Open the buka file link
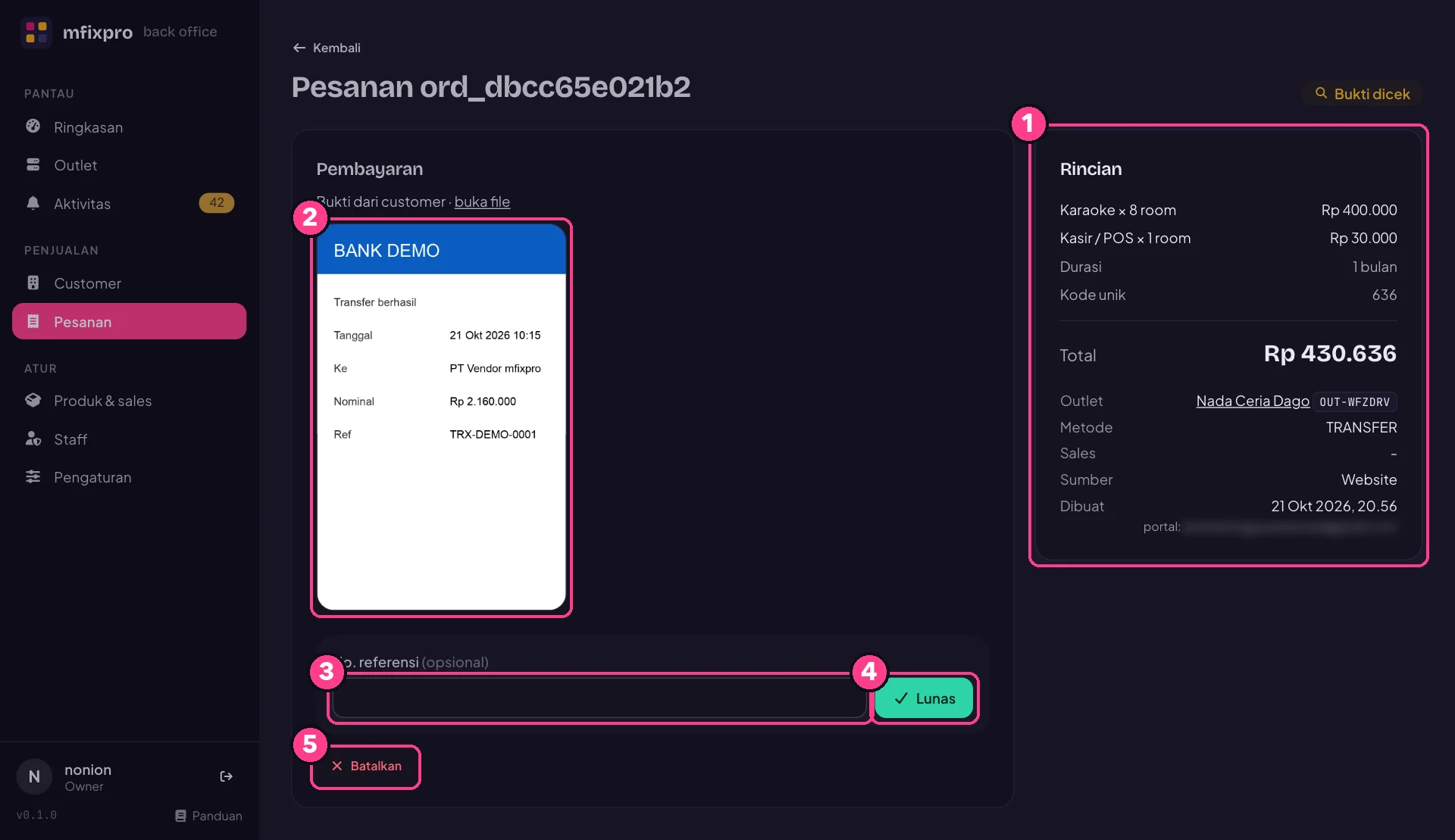Screen dimensions: 1455x840 [482, 201]
